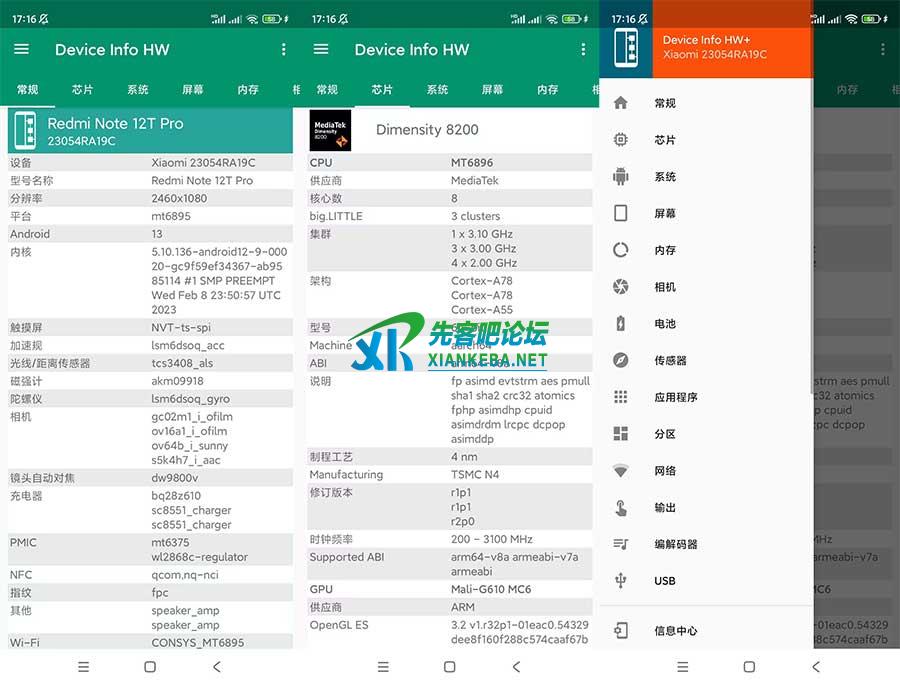Select the 网络 Wi-Fi icon in drawer
Image resolution: width=900 pixels, height=685 pixels.
coord(621,471)
